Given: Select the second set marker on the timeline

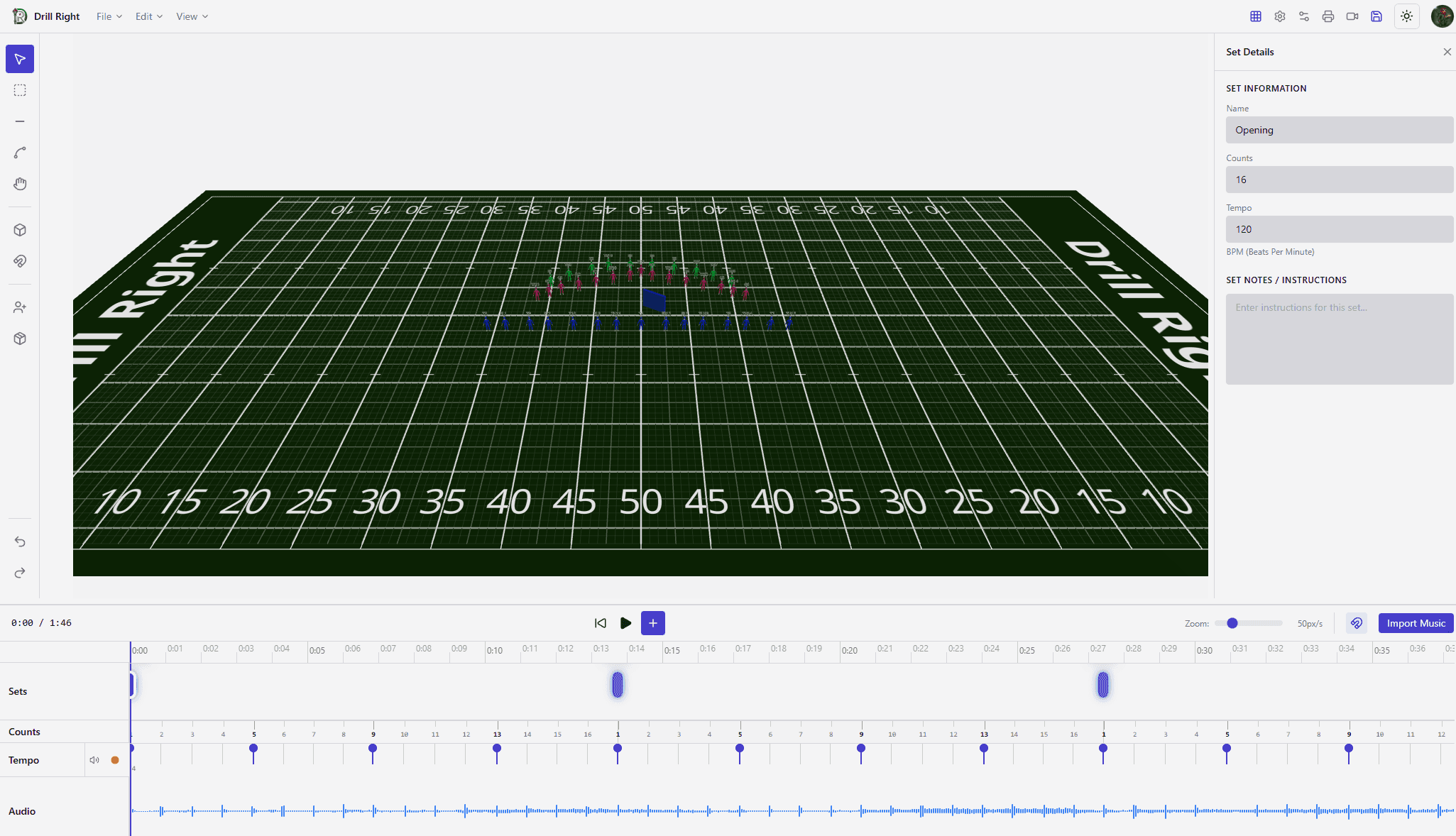Looking at the screenshot, I should 618,685.
